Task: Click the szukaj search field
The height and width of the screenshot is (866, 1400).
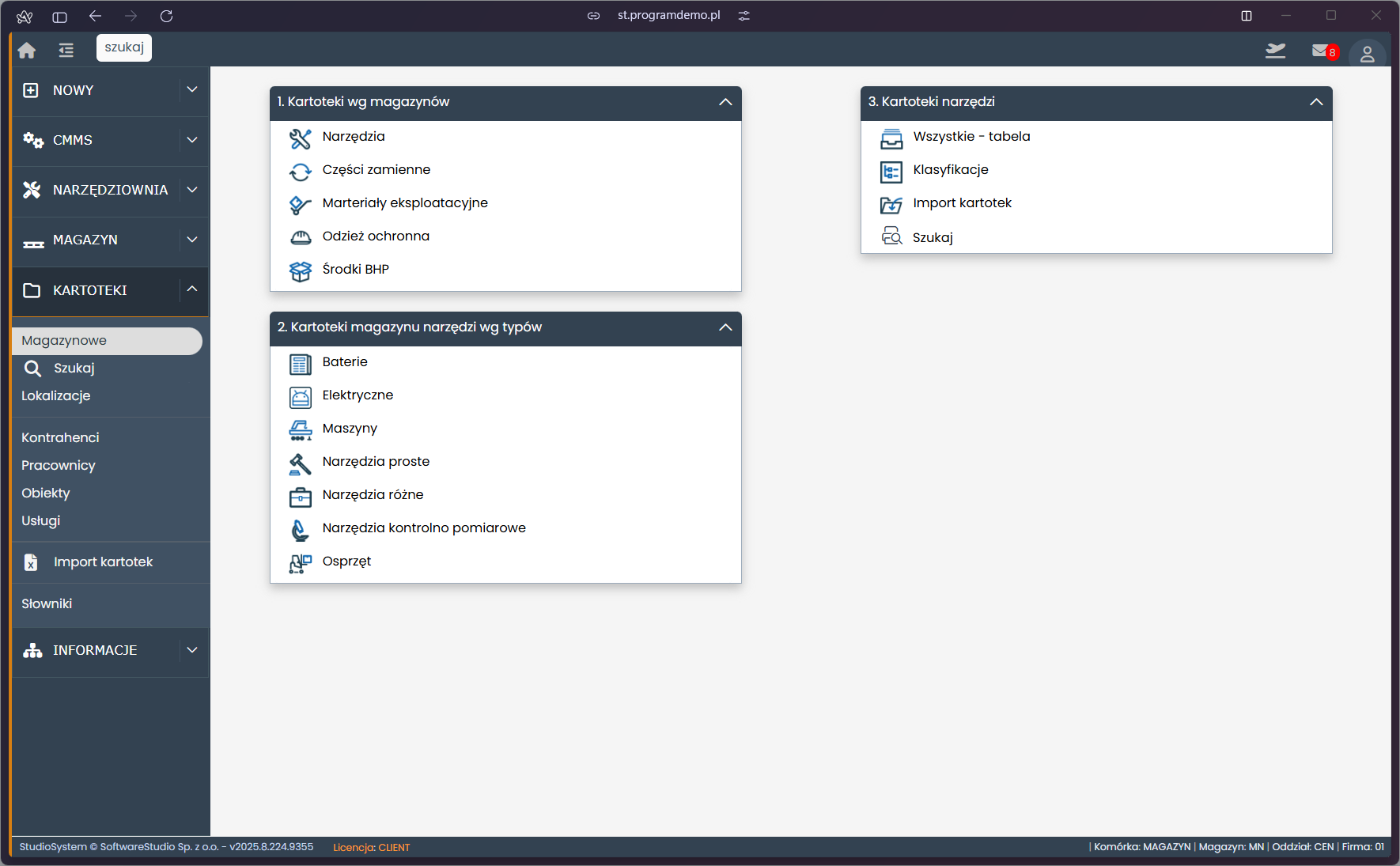Action: 124,47
